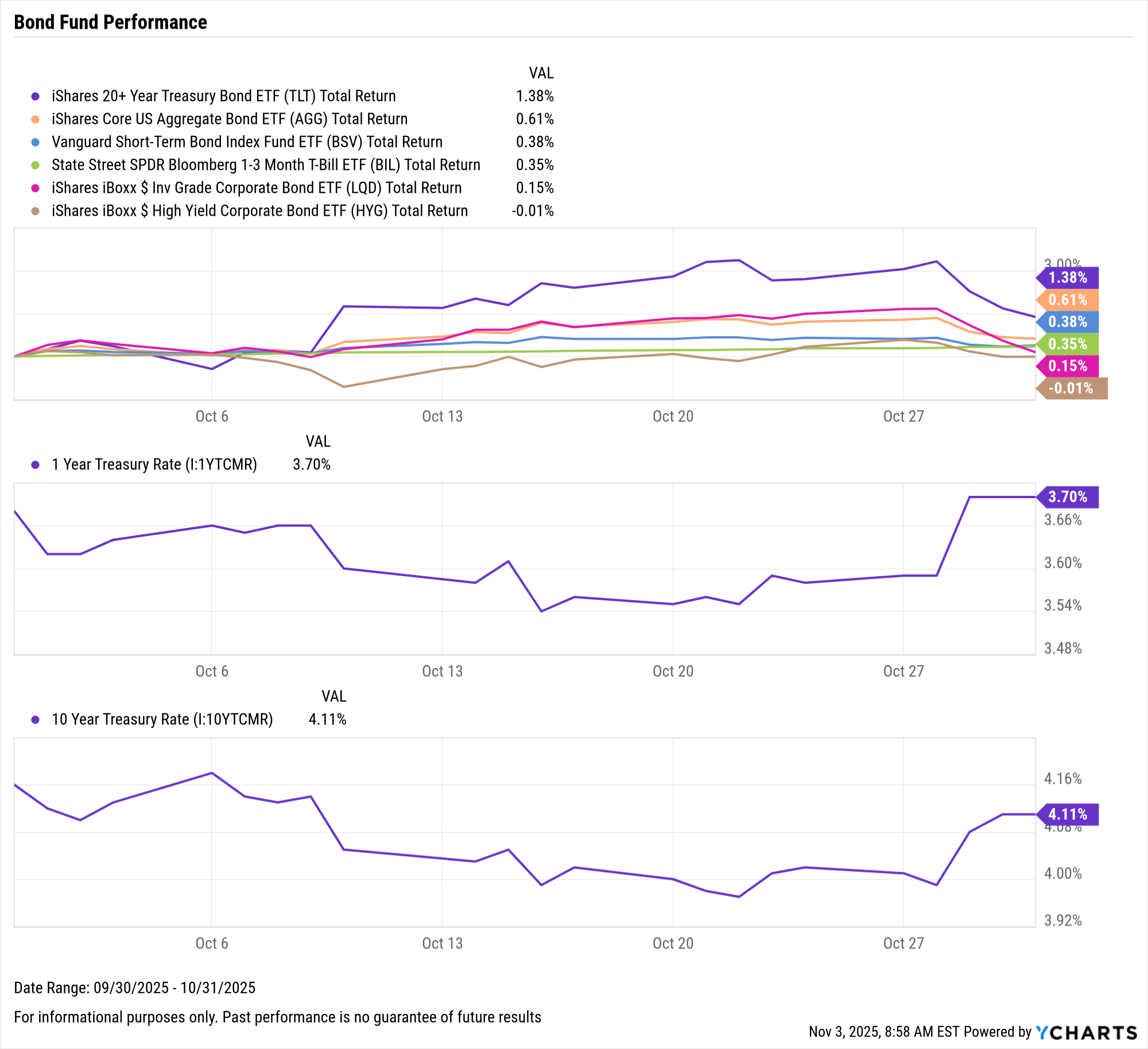The width and height of the screenshot is (1148, 1049).
Task: Select the pink 0.15% end-value flag
Action: pyautogui.click(x=1068, y=366)
